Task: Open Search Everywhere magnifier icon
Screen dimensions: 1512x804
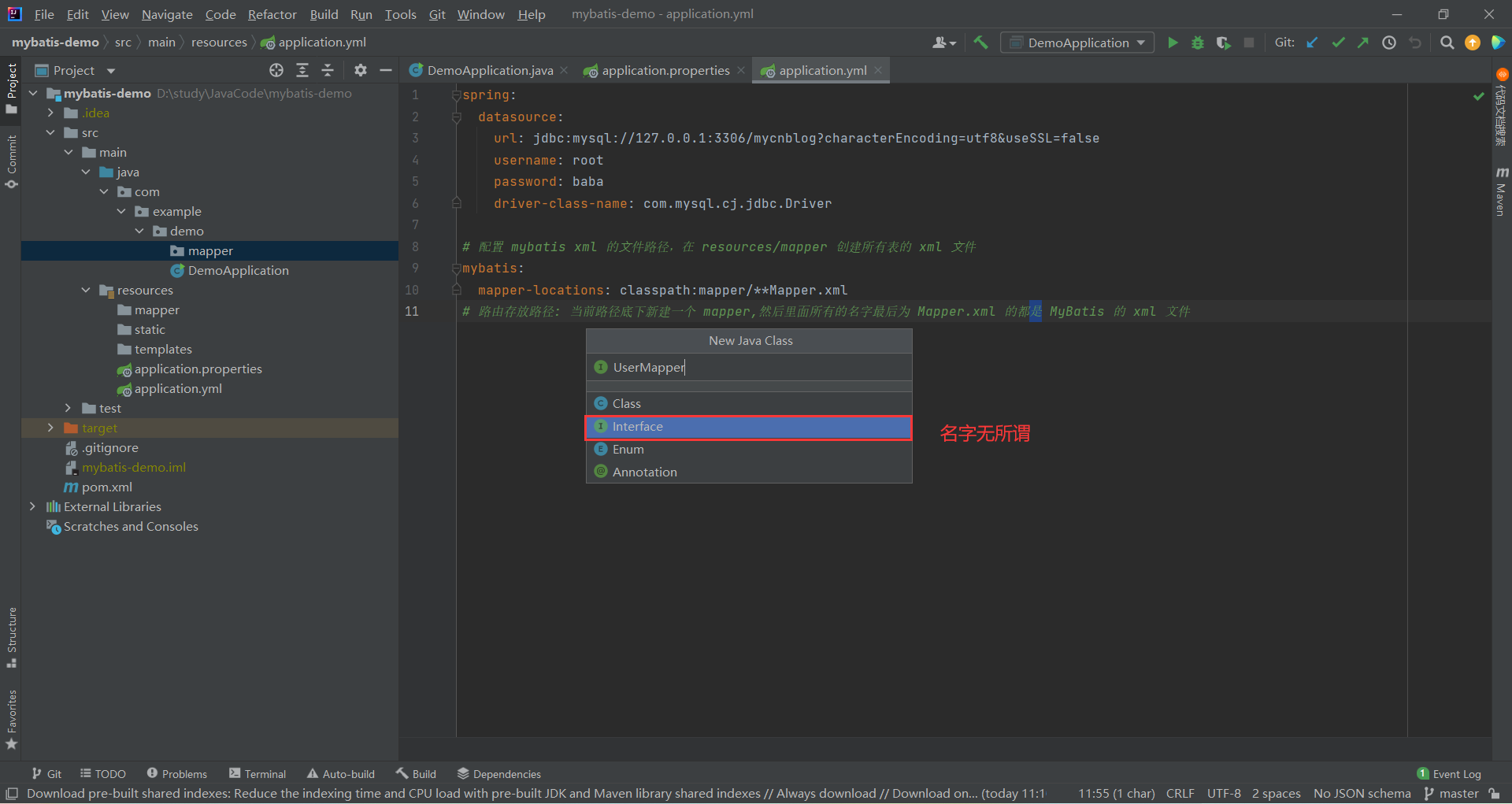Action: pyautogui.click(x=1447, y=43)
